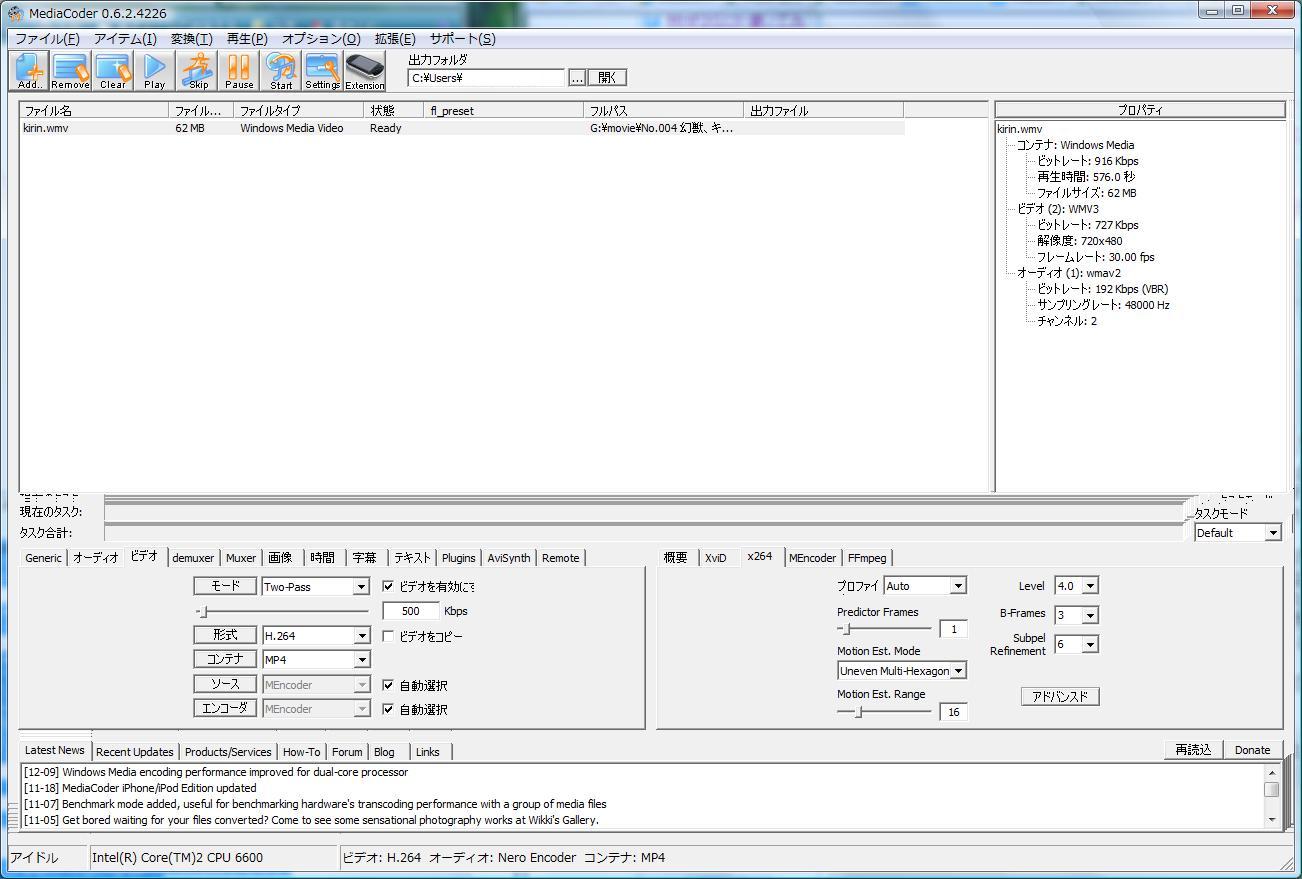Switch to the x264 settings tab
The image size is (1302, 879).
click(760, 557)
